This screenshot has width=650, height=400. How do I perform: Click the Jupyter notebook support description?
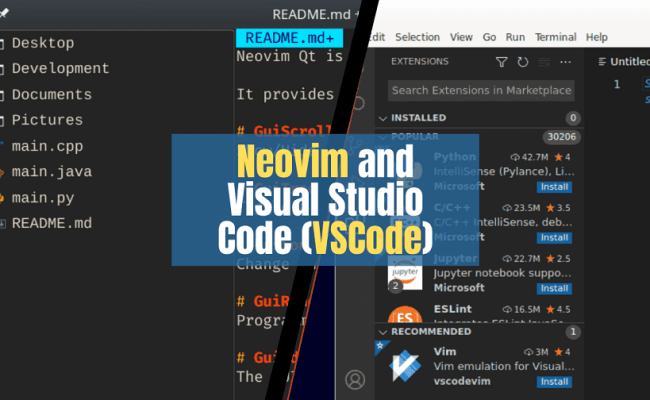click(x=502, y=273)
